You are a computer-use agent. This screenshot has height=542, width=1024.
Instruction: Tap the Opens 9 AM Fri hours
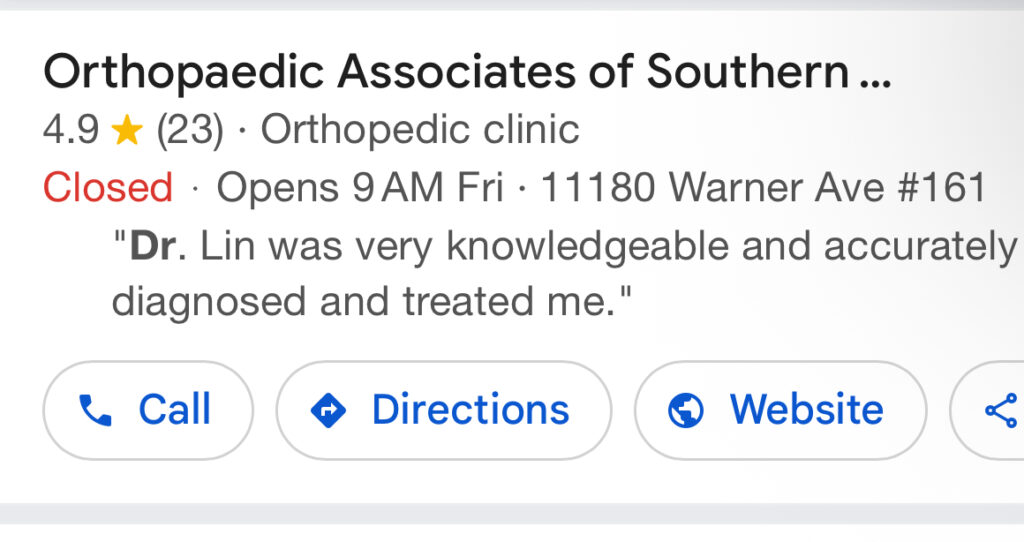pyautogui.click(x=360, y=188)
